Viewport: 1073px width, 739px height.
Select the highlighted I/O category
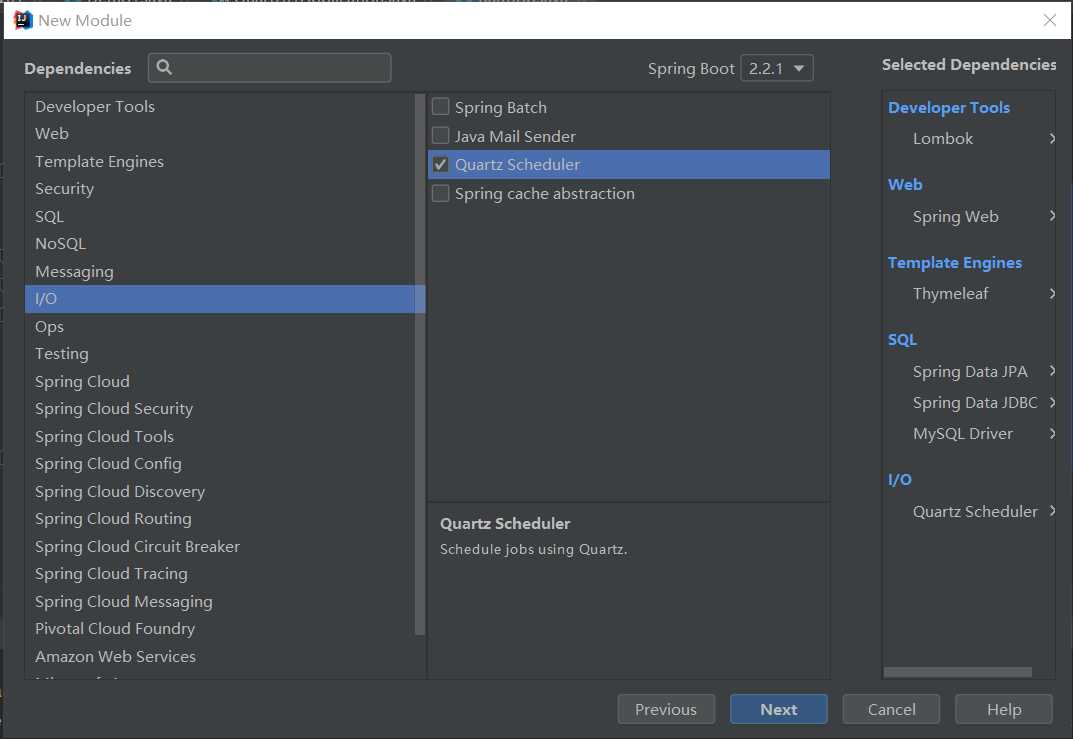[x=225, y=299]
